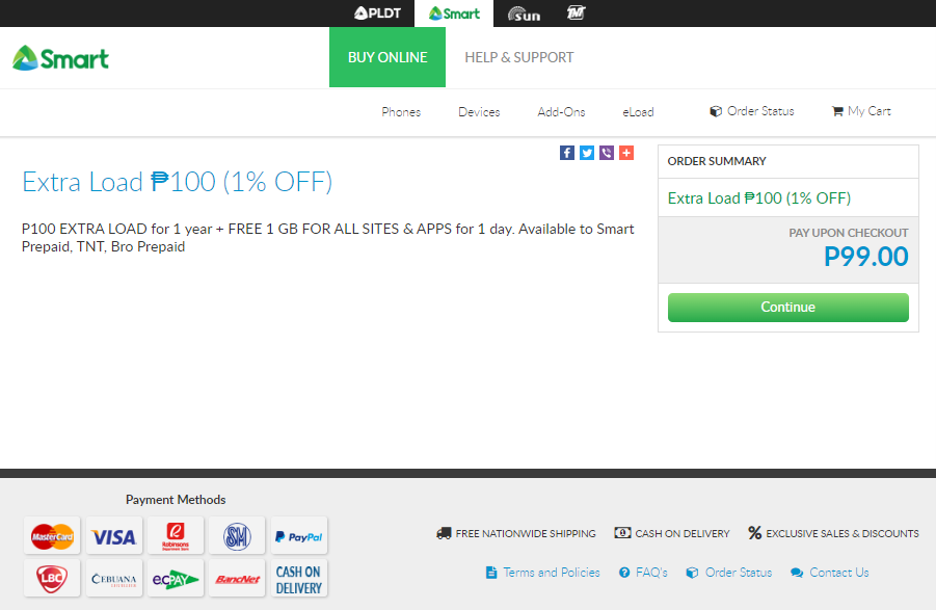The width and height of the screenshot is (936, 610).
Task: Click the free nationwide shipping truck icon
Action: [444, 533]
